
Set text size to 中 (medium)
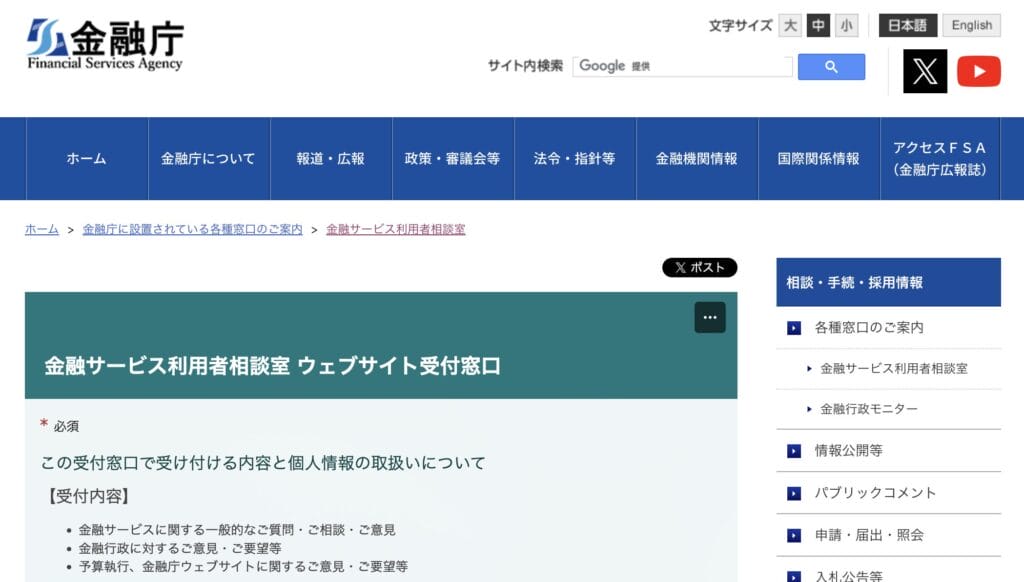point(819,26)
